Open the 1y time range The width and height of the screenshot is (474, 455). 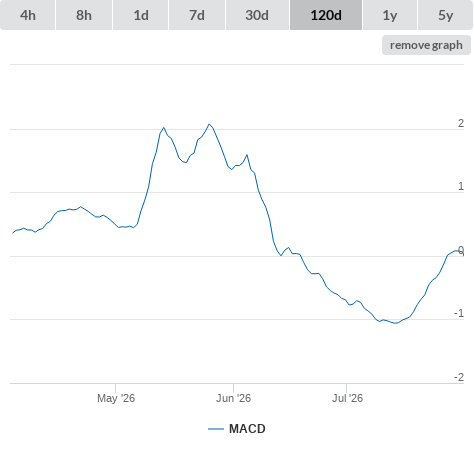click(x=390, y=15)
